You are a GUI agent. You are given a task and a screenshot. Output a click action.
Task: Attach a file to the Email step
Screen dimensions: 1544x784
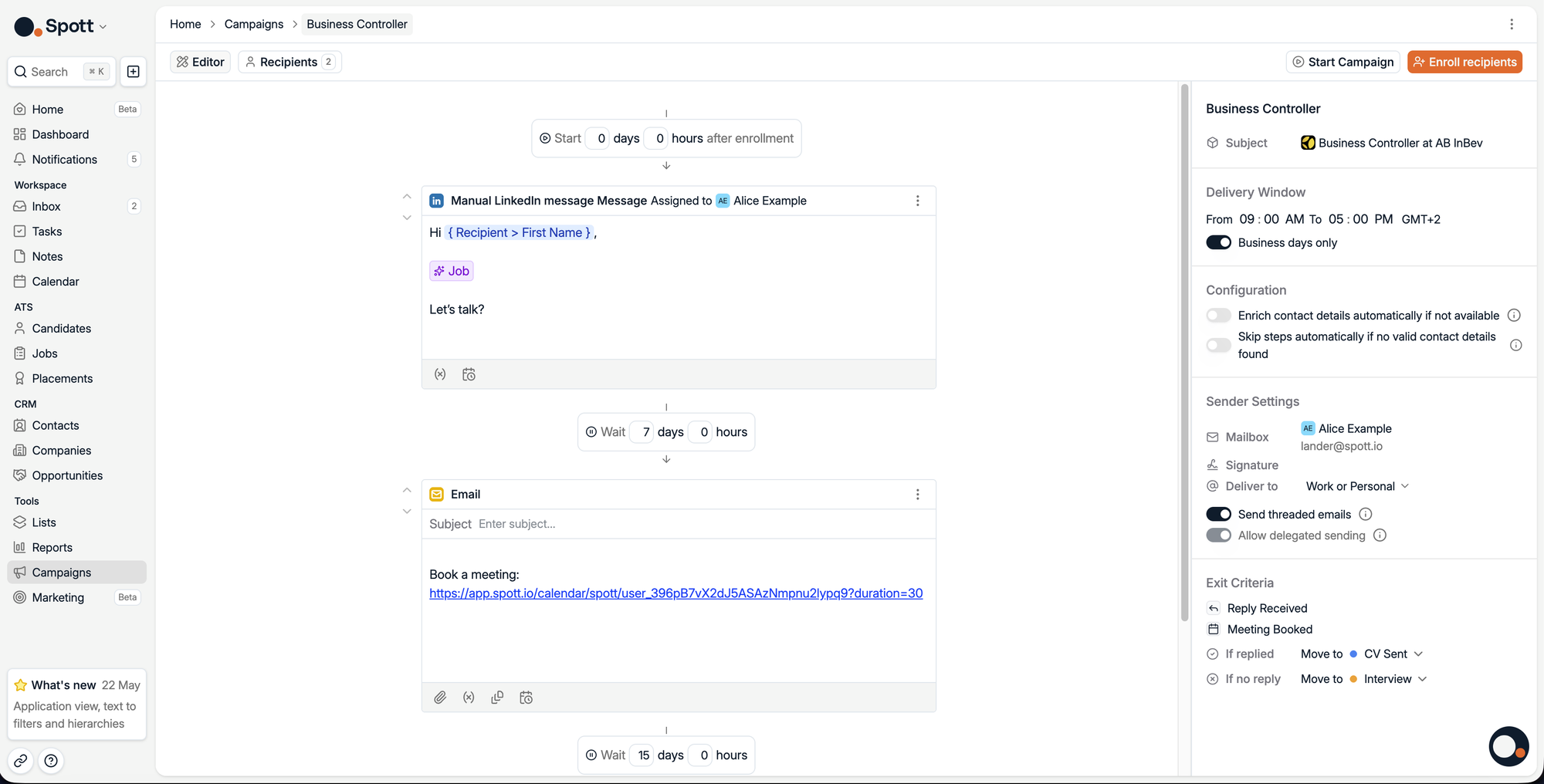[440, 698]
